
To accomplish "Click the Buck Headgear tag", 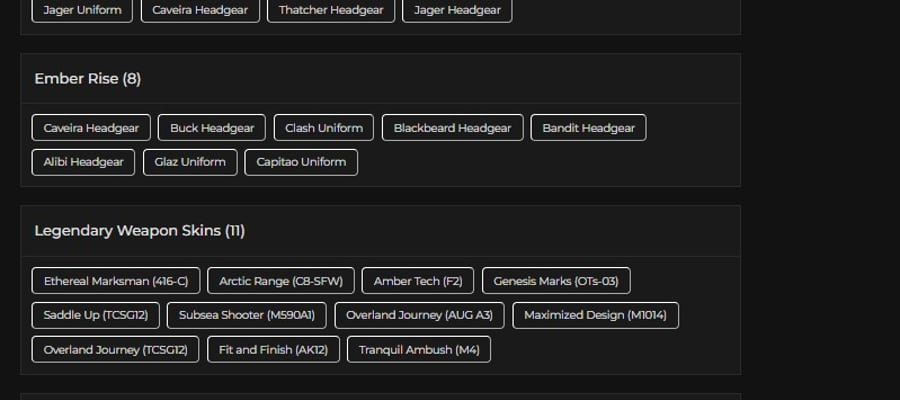I will point(212,128).
